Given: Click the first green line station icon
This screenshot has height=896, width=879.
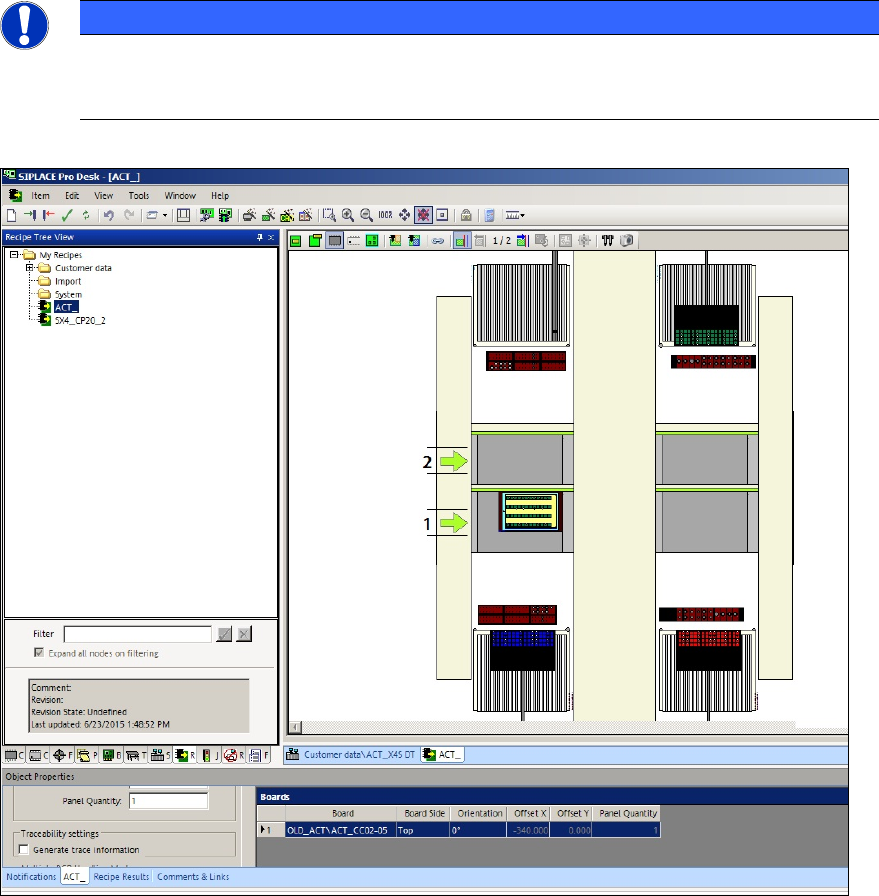Looking at the screenshot, I should pos(206,215).
